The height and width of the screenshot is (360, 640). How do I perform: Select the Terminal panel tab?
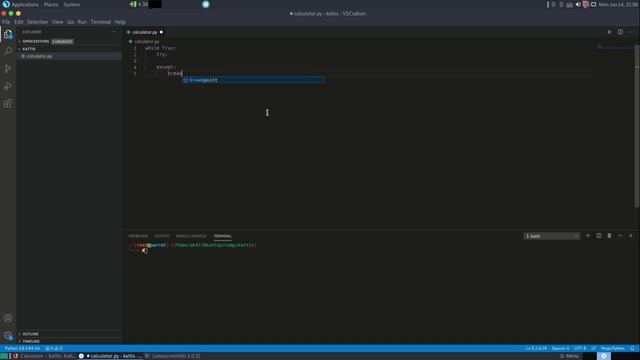(x=222, y=236)
